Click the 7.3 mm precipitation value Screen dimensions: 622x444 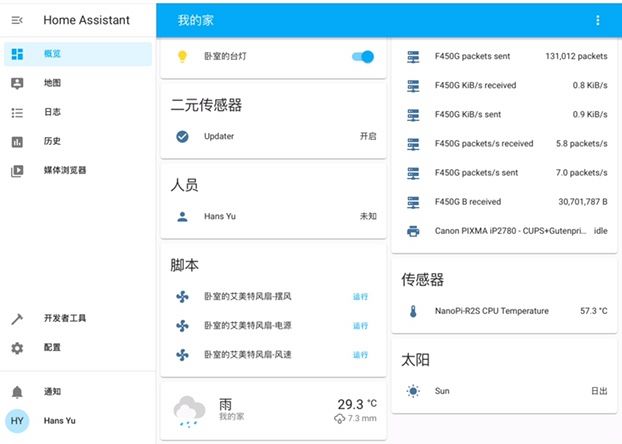[355, 419]
